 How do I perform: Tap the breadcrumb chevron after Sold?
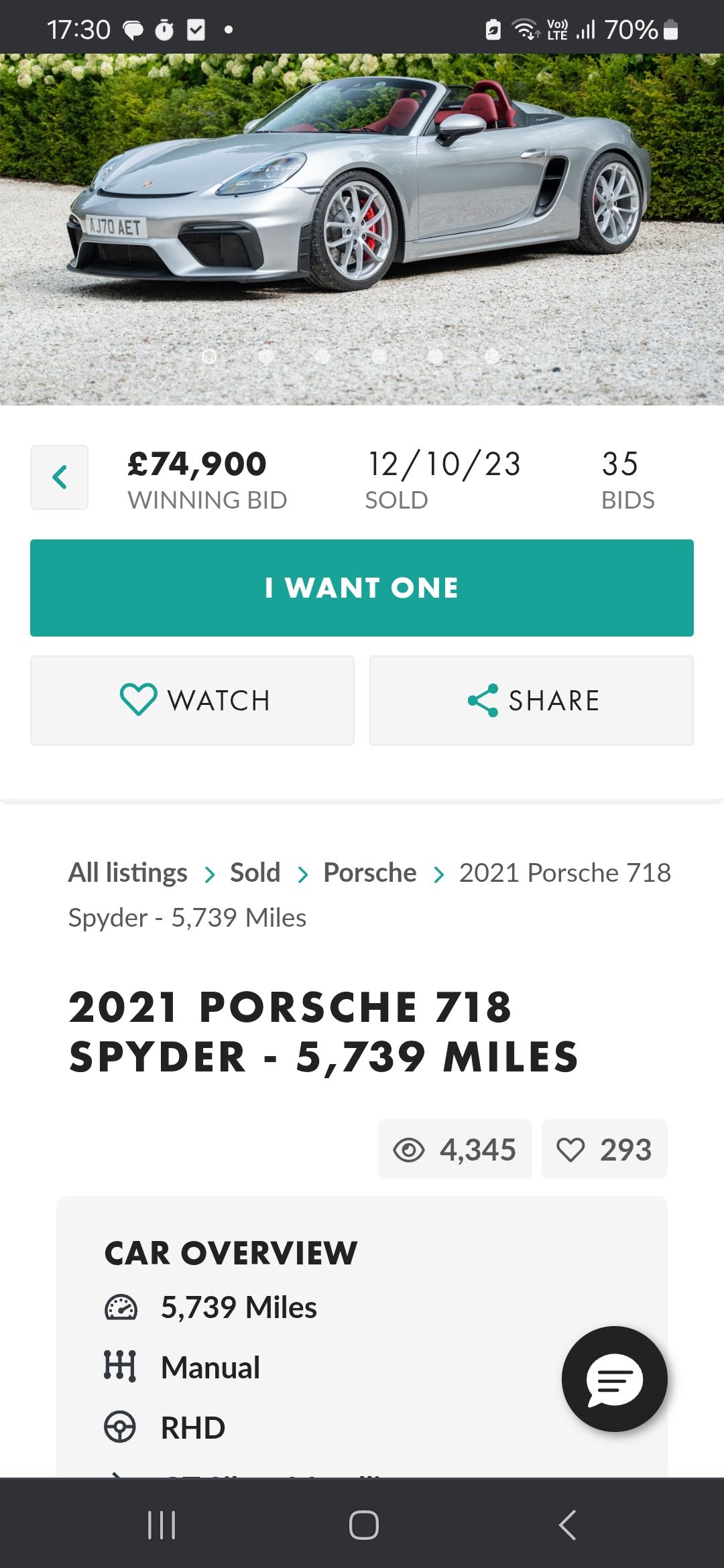(x=303, y=874)
